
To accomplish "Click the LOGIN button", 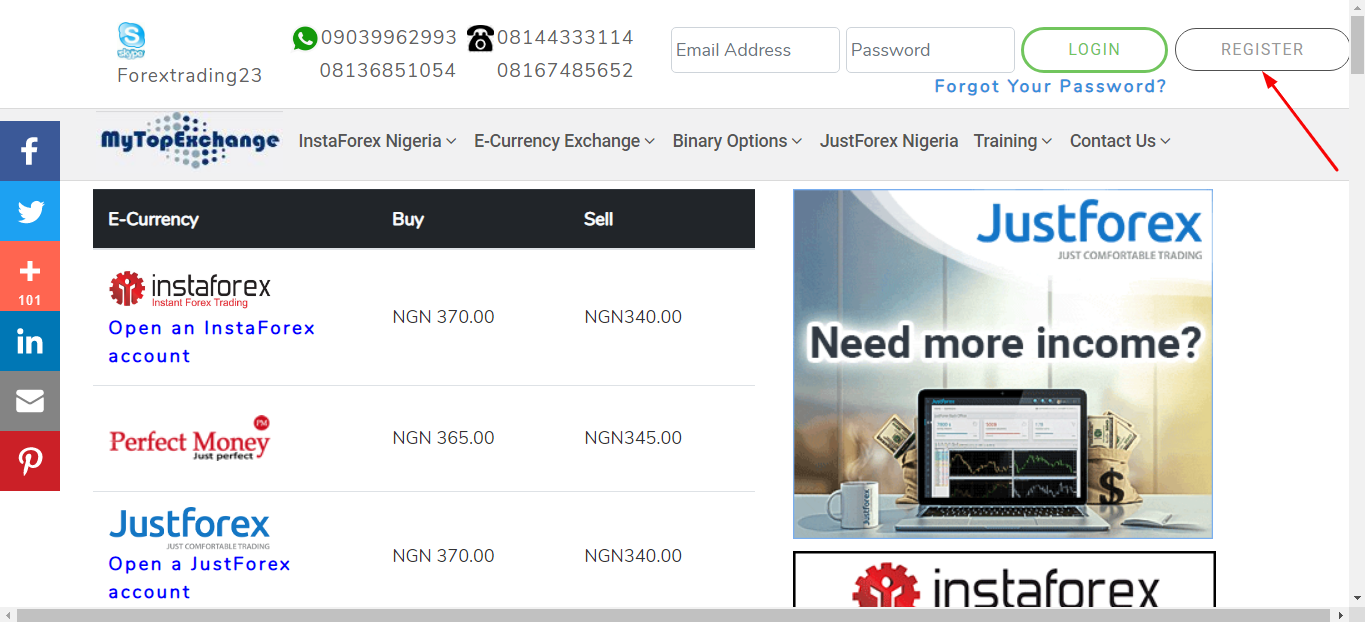I will click(1094, 50).
